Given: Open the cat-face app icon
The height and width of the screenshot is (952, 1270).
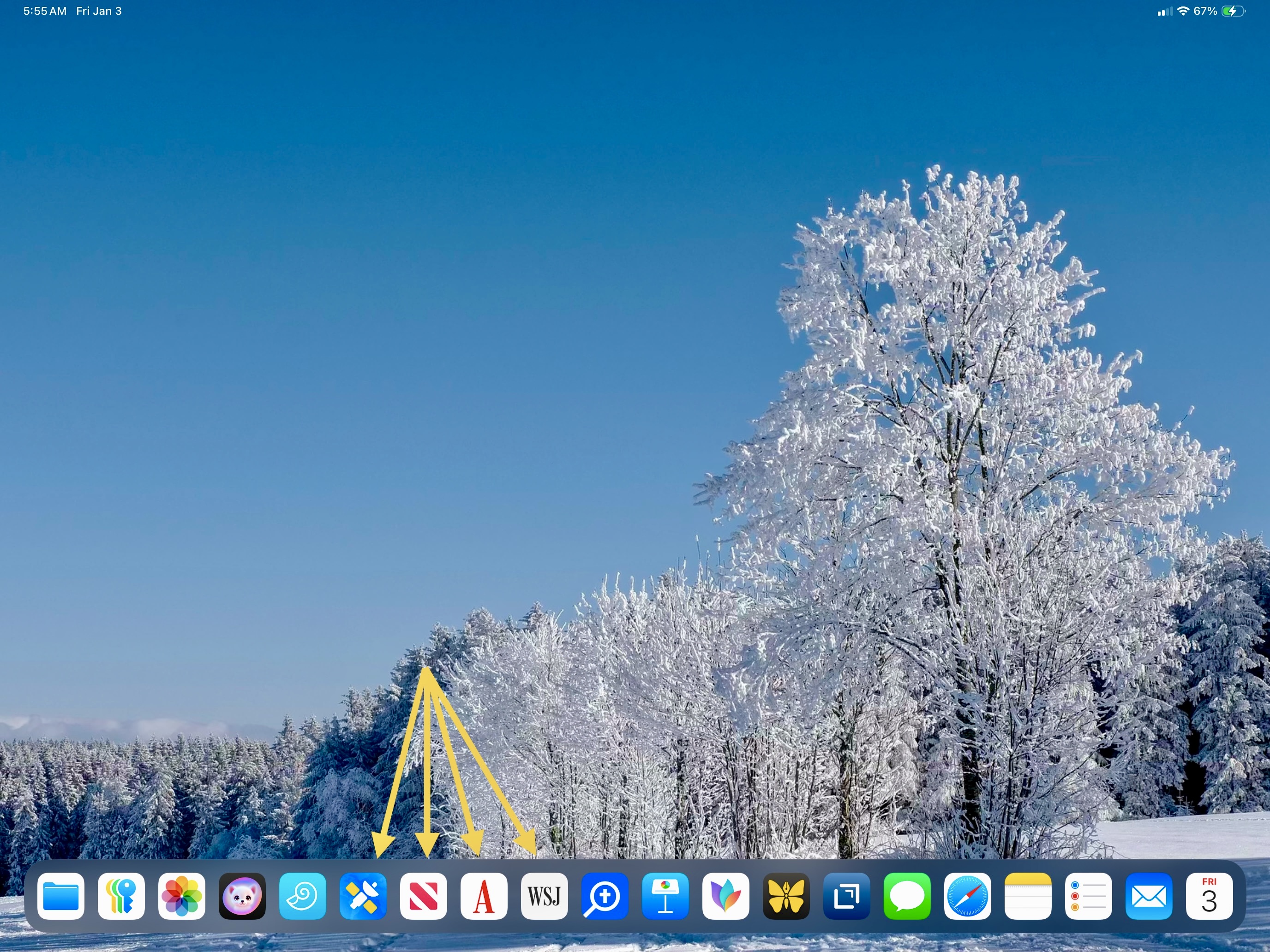Looking at the screenshot, I should tap(242, 896).
